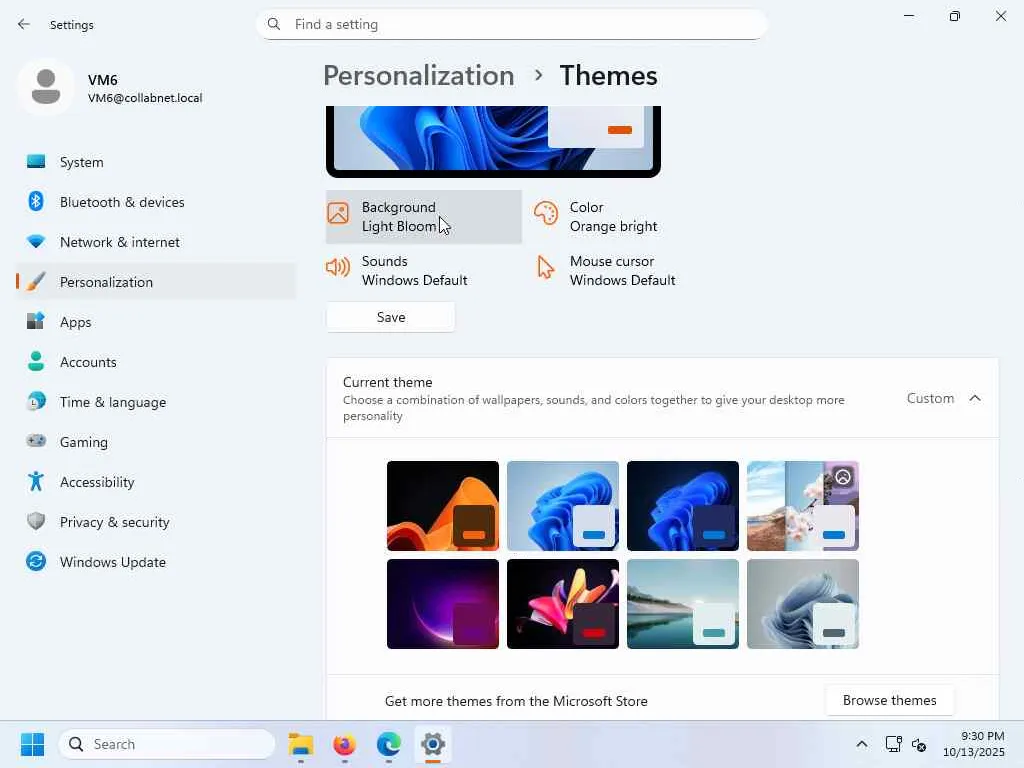Image resolution: width=1024 pixels, height=768 pixels.
Task: Click the Settings gear taskbar icon
Action: [432, 744]
